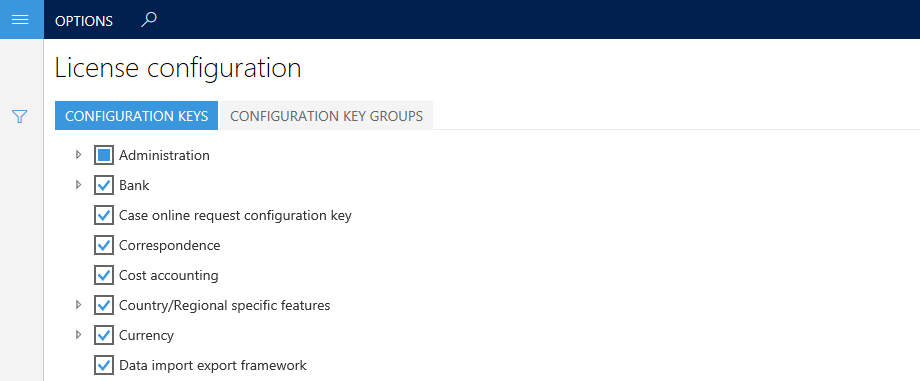This screenshot has height=381, width=920.
Task: Switch to Configuration Key Groups tab
Action: 326,116
